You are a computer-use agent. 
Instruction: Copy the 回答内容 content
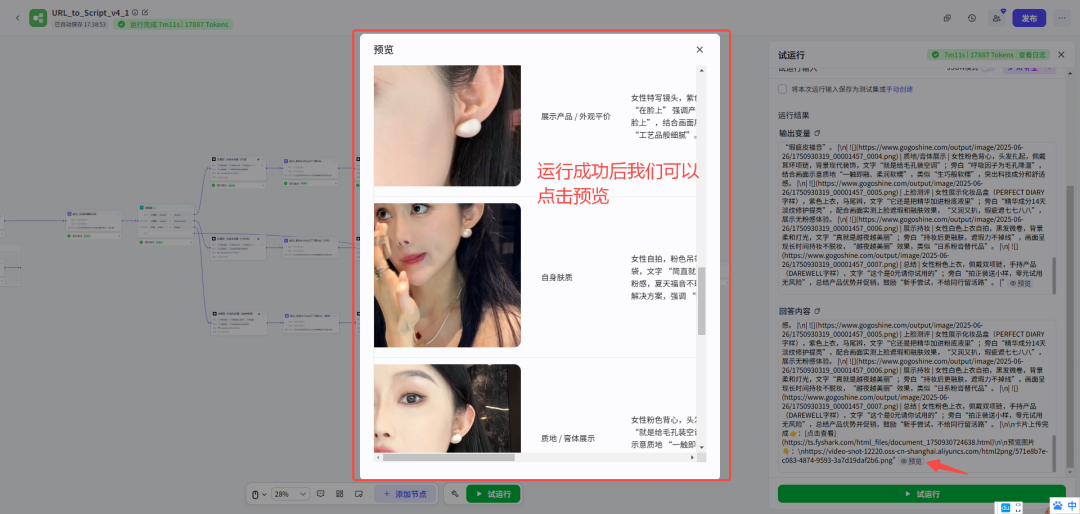click(817, 311)
